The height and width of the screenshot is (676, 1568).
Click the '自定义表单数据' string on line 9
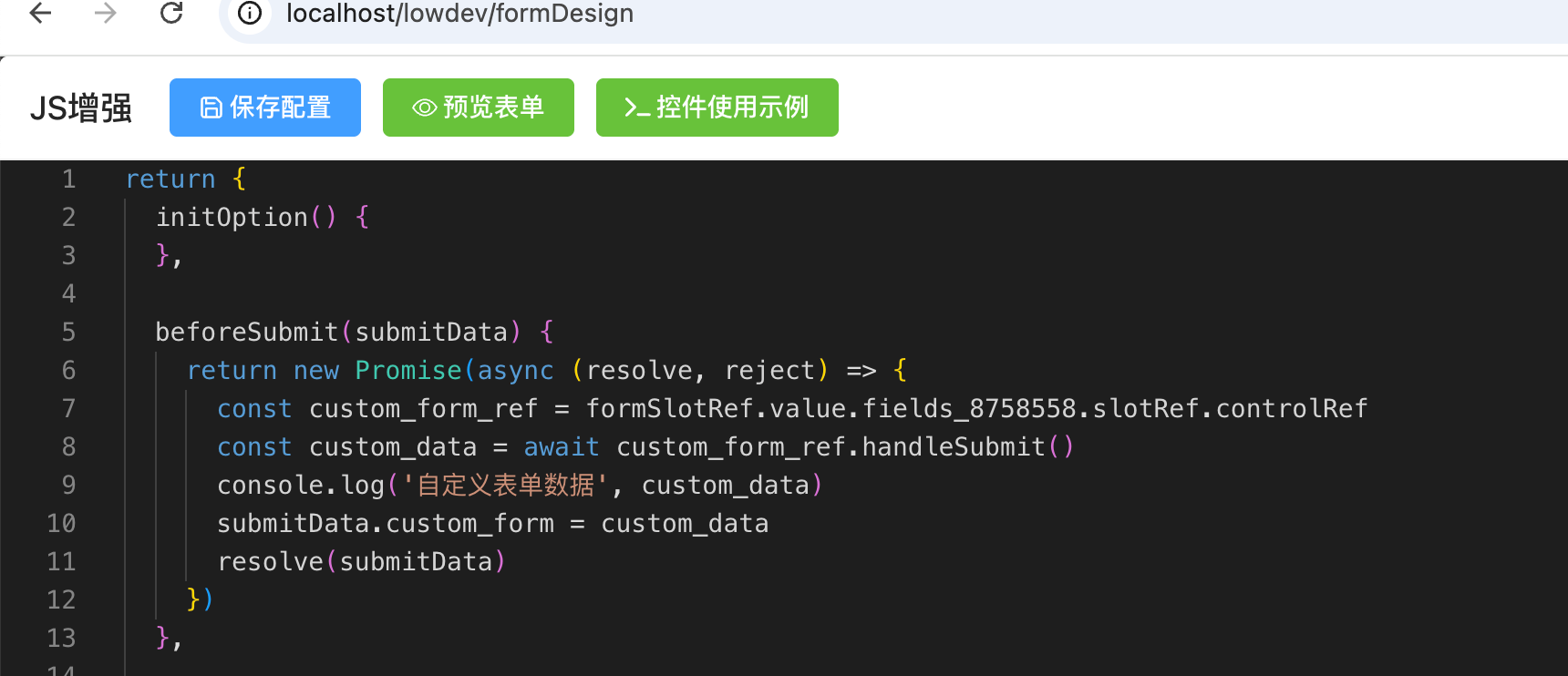(505, 486)
